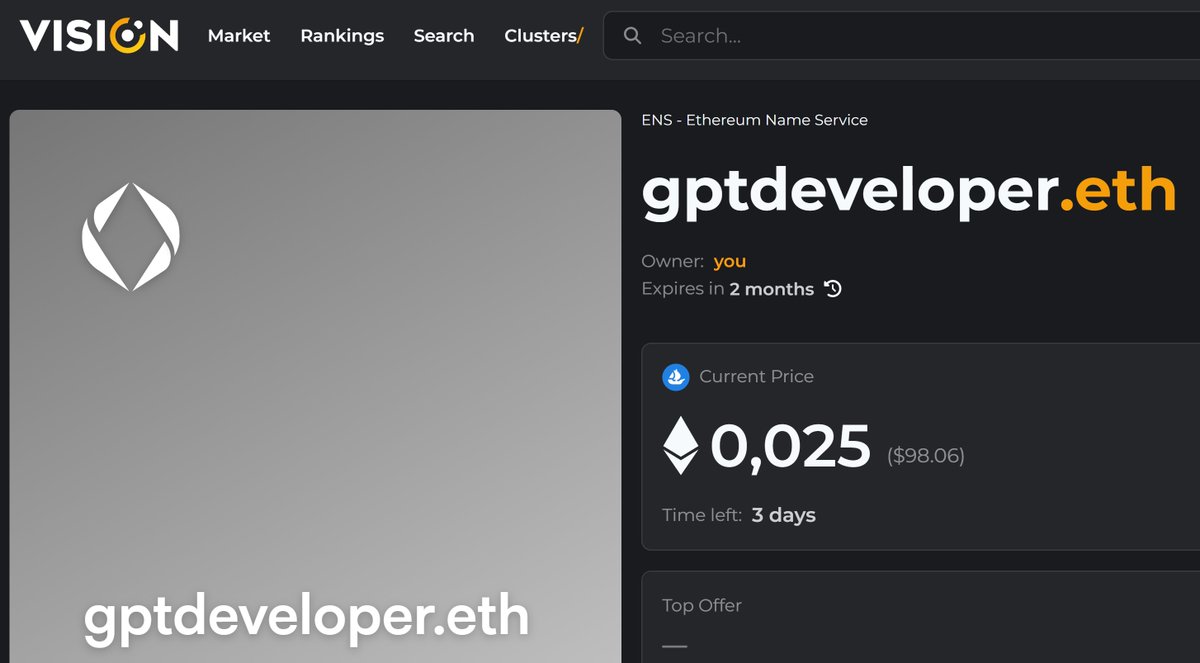The width and height of the screenshot is (1200, 663).
Task: Click the ENS - Ethereum Name Service link
Action: tap(754, 120)
